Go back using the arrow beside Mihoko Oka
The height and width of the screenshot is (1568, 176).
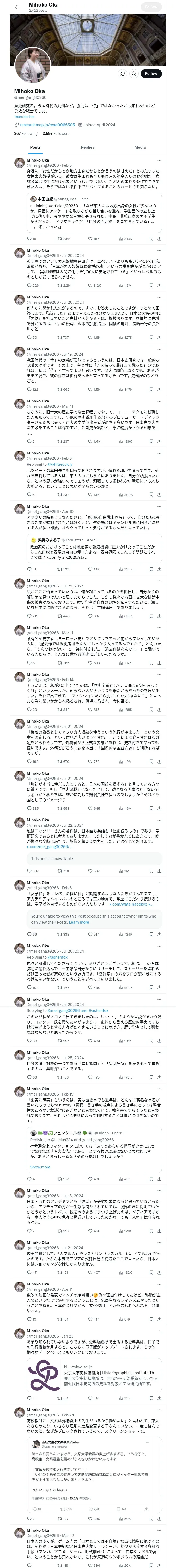(16, 7)
